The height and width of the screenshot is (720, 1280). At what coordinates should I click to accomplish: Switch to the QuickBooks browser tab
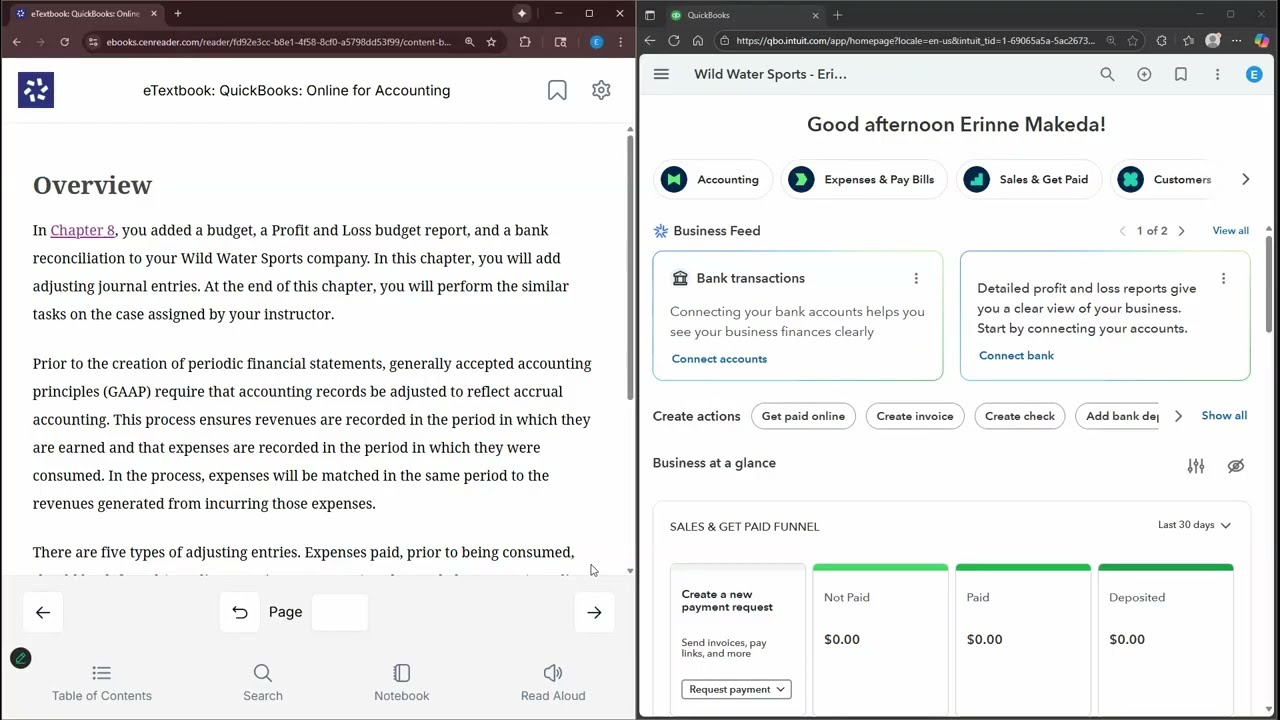tap(745, 15)
